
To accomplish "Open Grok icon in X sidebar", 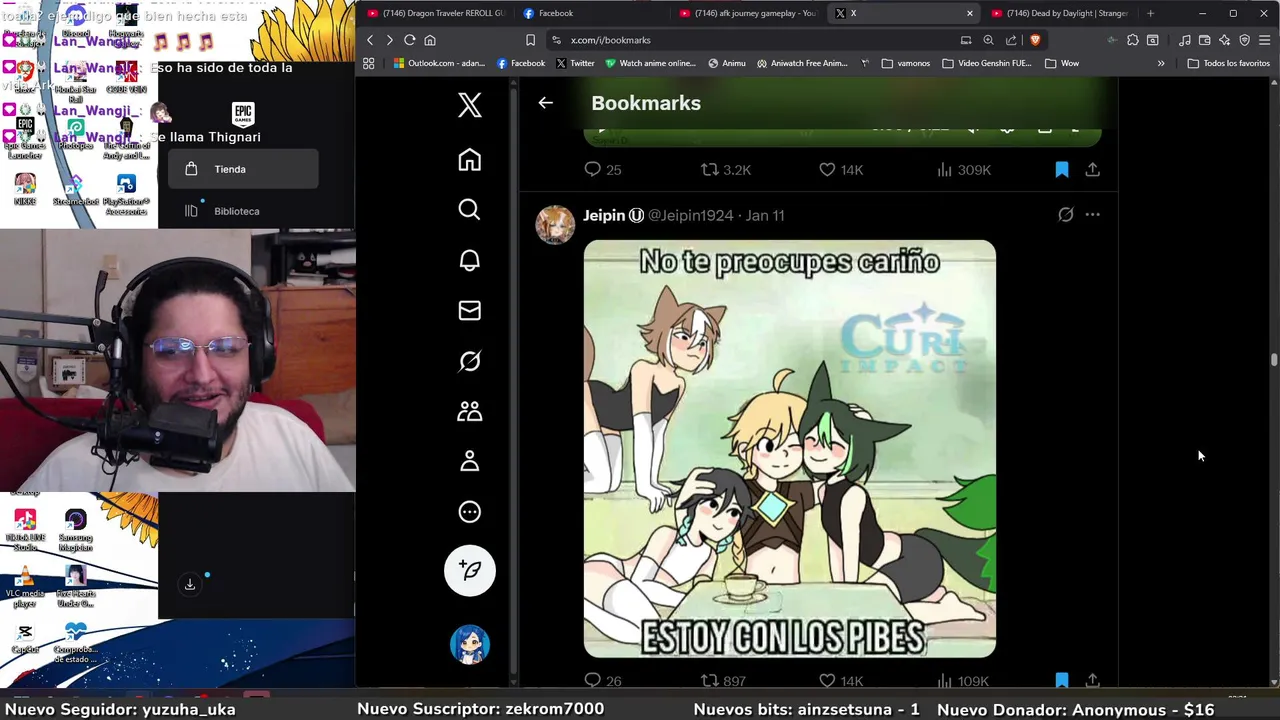I will 469,361.
